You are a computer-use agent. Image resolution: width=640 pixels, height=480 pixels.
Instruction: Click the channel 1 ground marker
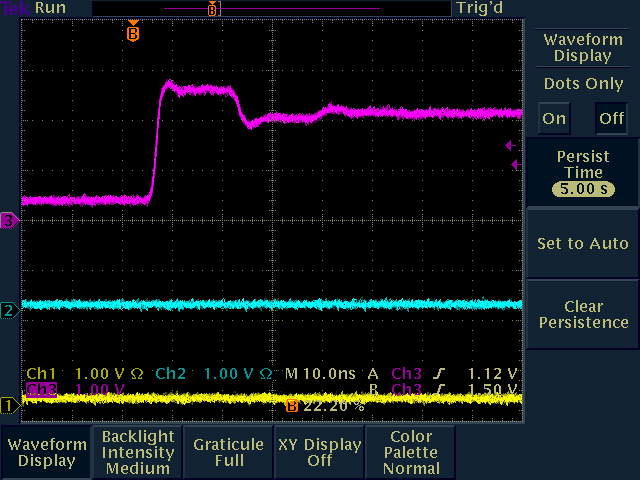[x=8, y=405]
